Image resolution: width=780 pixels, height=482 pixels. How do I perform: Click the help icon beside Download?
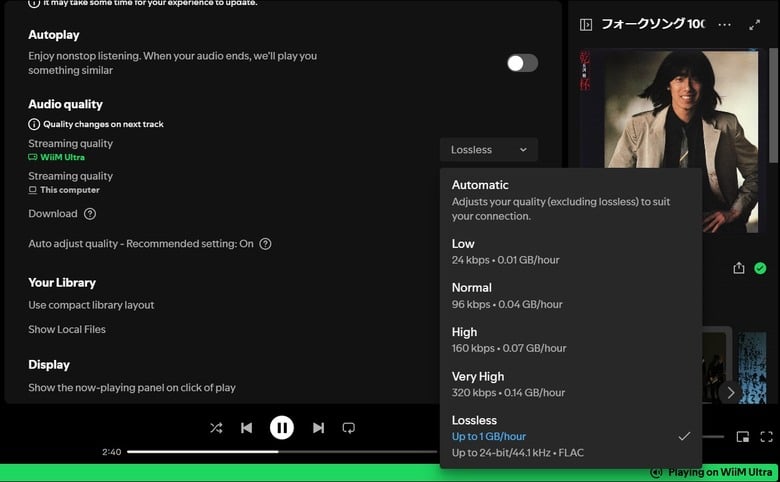click(x=90, y=214)
